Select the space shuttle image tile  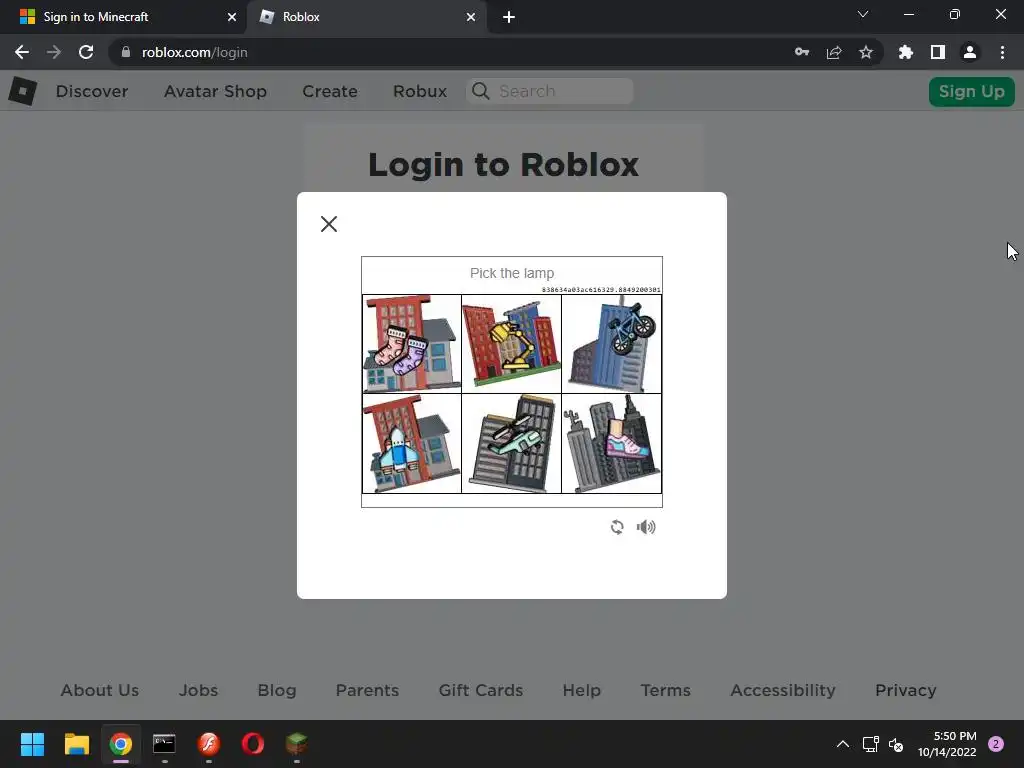[x=412, y=443]
